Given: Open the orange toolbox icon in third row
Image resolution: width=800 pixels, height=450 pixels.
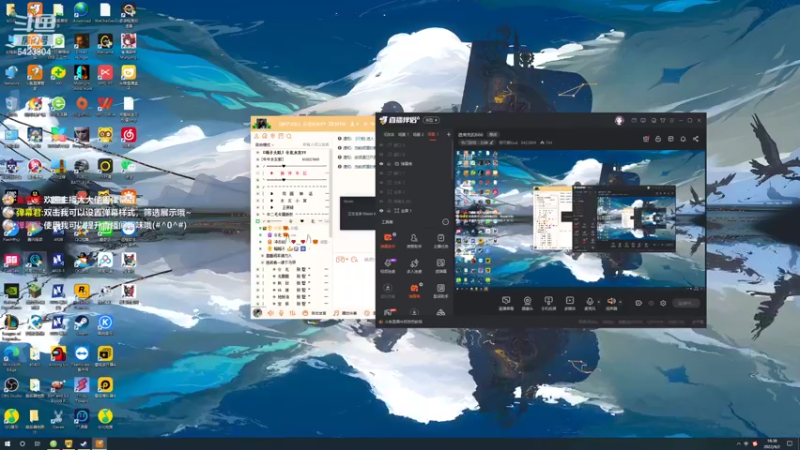Looking at the screenshot, I should [414, 291].
